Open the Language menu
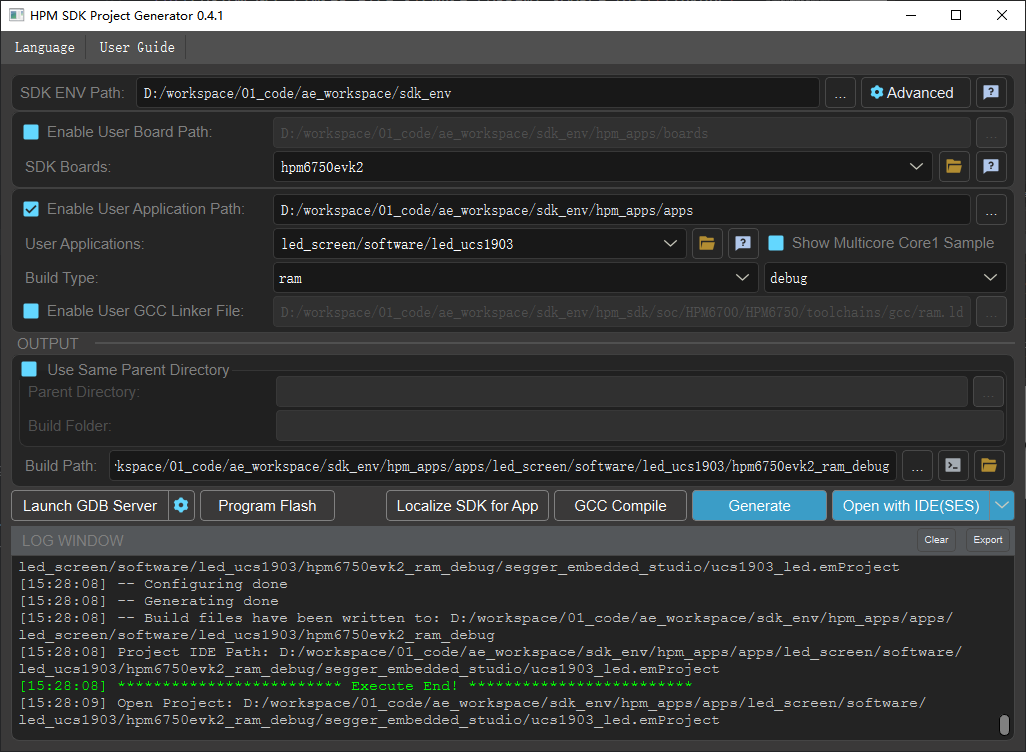1026x752 pixels. click(x=44, y=47)
